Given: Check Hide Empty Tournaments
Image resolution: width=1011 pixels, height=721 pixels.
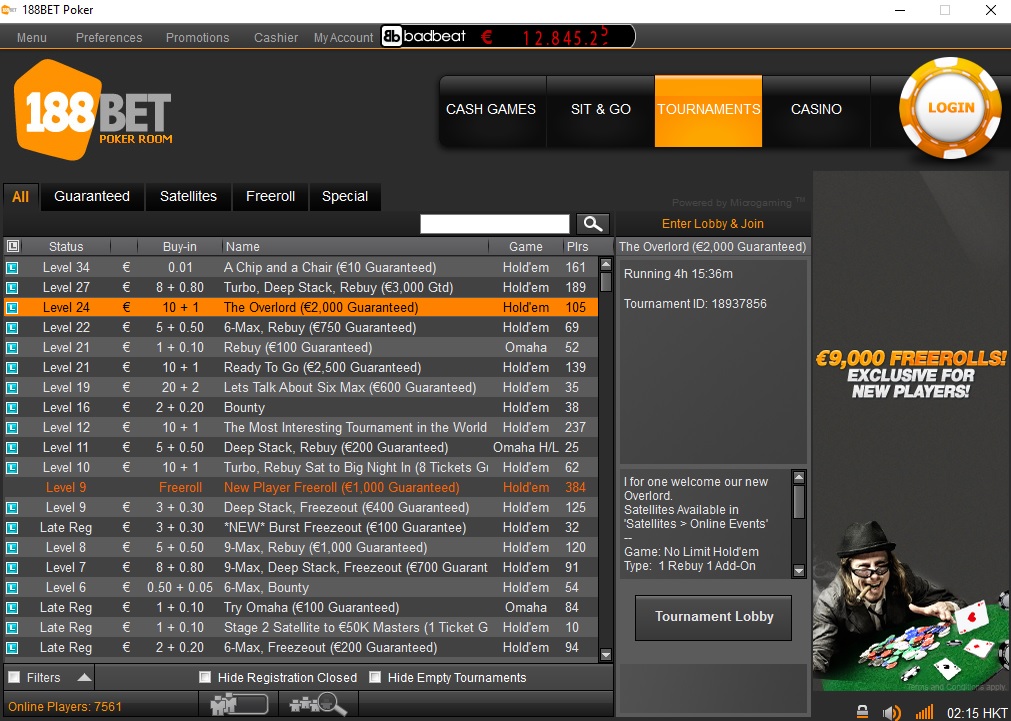Looking at the screenshot, I should pyautogui.click(x=375, y=677).
